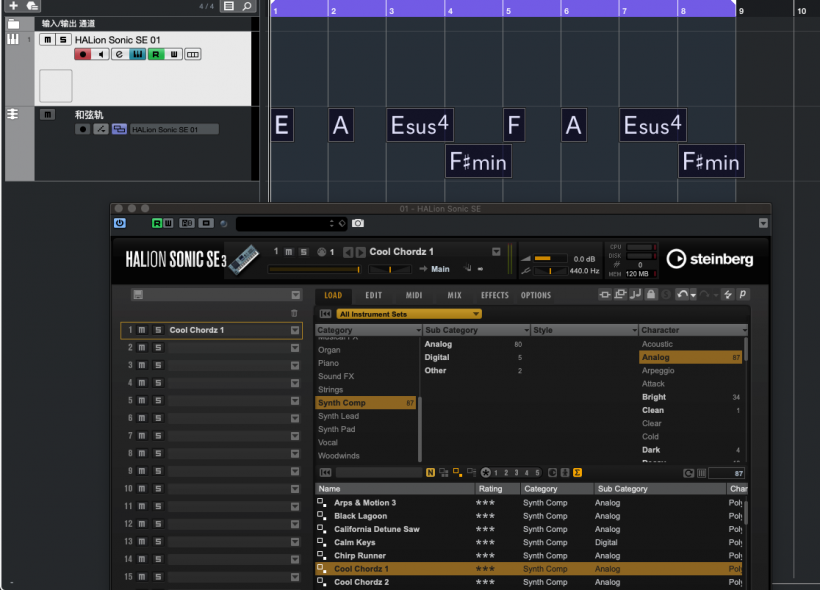The image size is (820, 590).
Task: Open the Style column dropdown
Action: coord(634,330)
